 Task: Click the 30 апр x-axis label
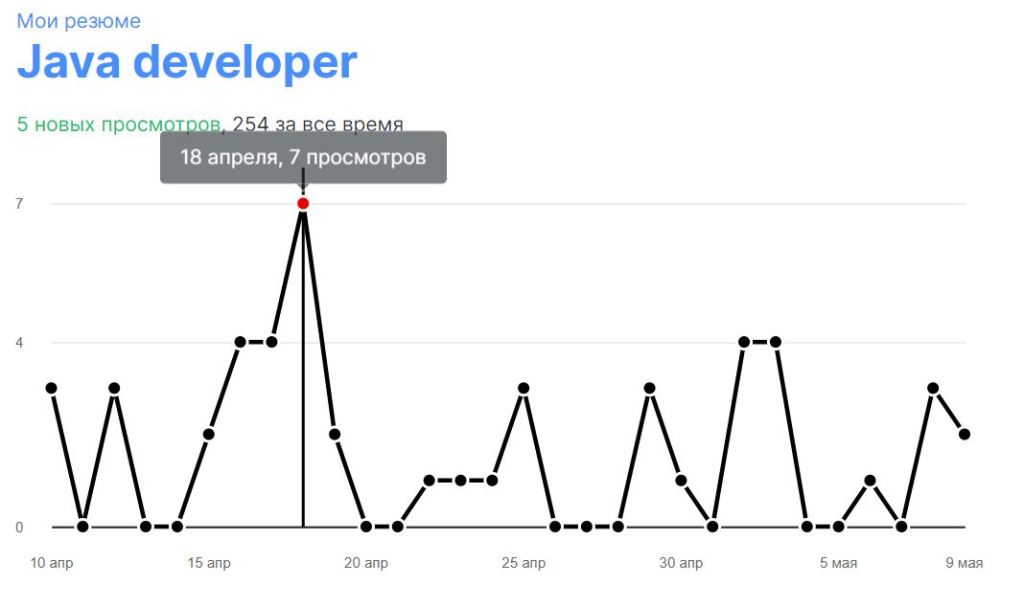tap(681, 564)
